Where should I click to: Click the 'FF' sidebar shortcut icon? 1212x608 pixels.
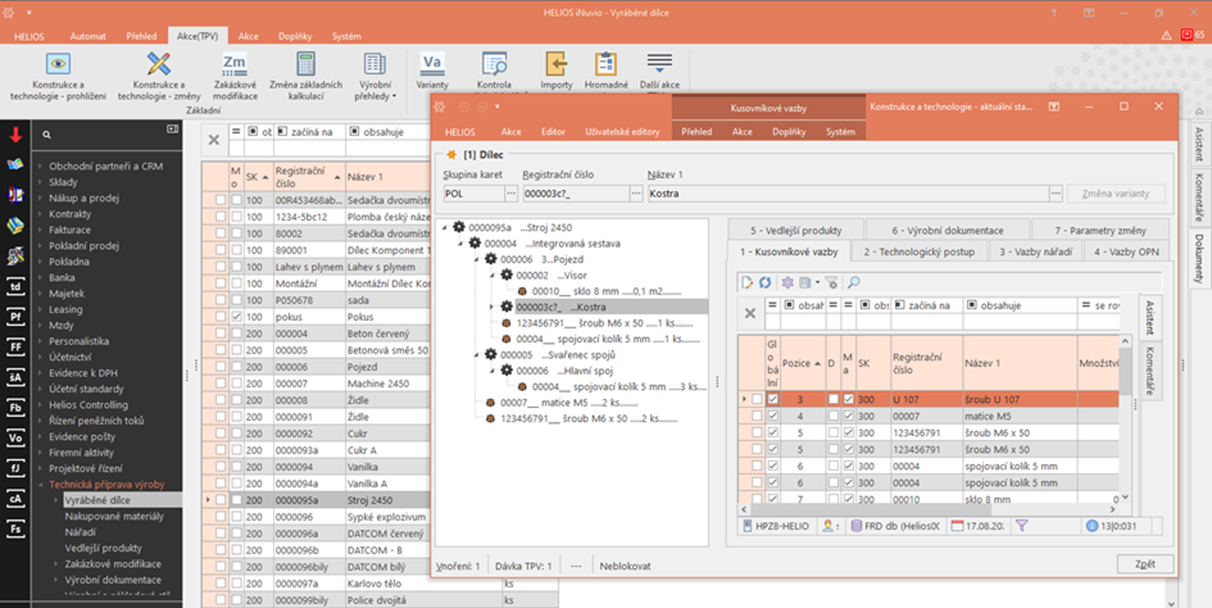[x=15, y=346]
